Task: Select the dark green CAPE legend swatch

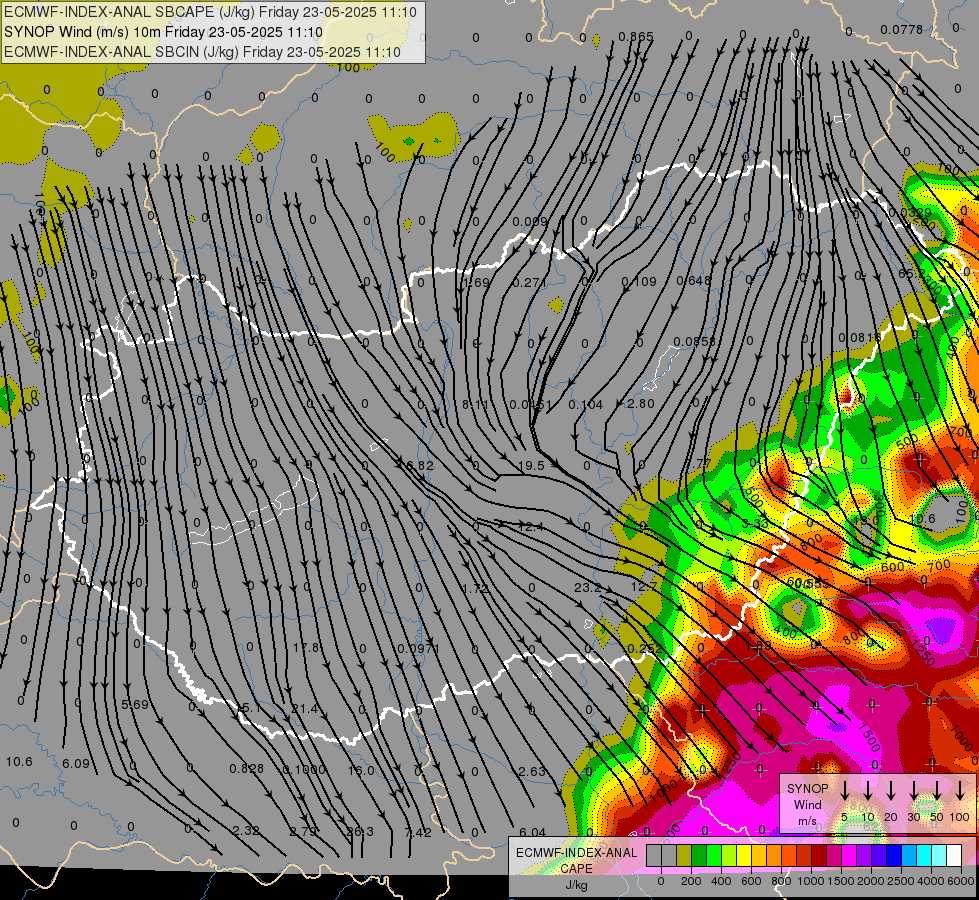Action: (x=699, y=856)
